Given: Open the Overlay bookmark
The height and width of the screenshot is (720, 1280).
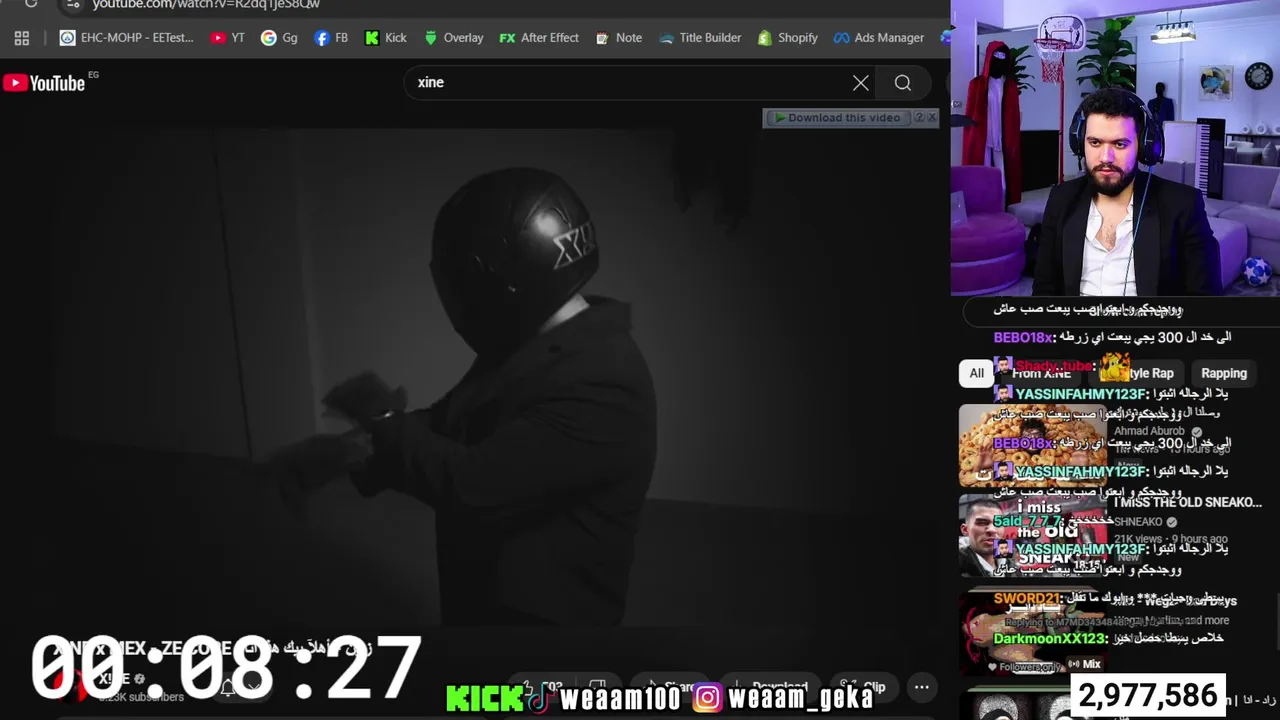Looking at the screenshot, I should 454,38.
